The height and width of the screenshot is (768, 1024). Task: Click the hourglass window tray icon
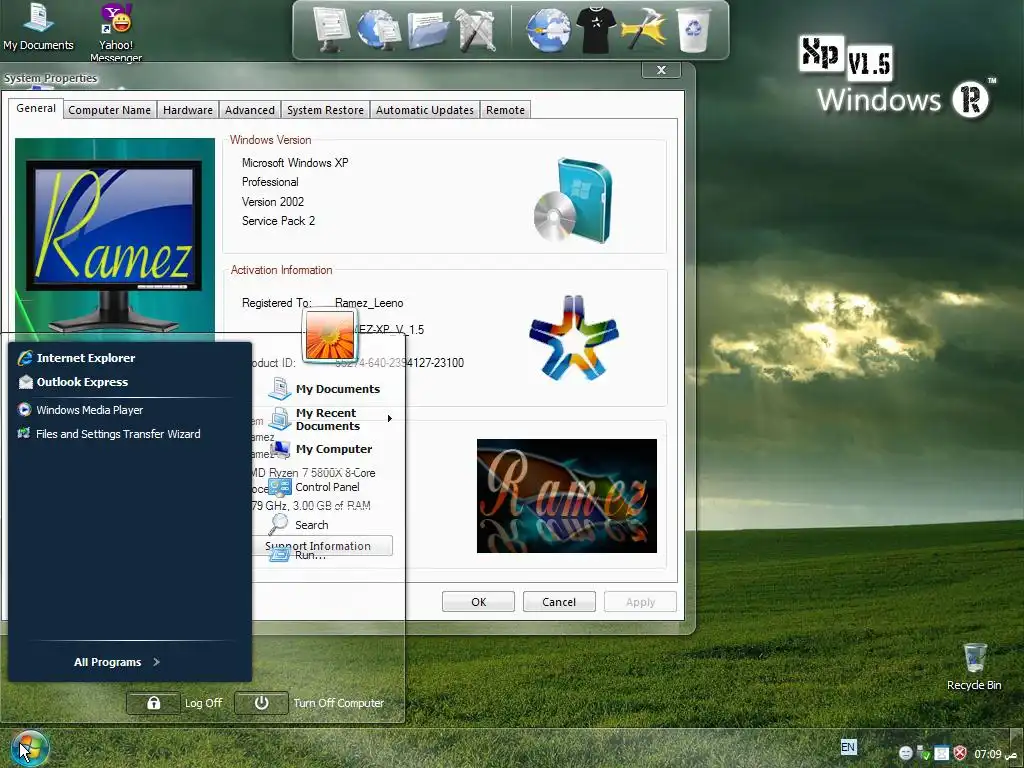pos(942,753)
